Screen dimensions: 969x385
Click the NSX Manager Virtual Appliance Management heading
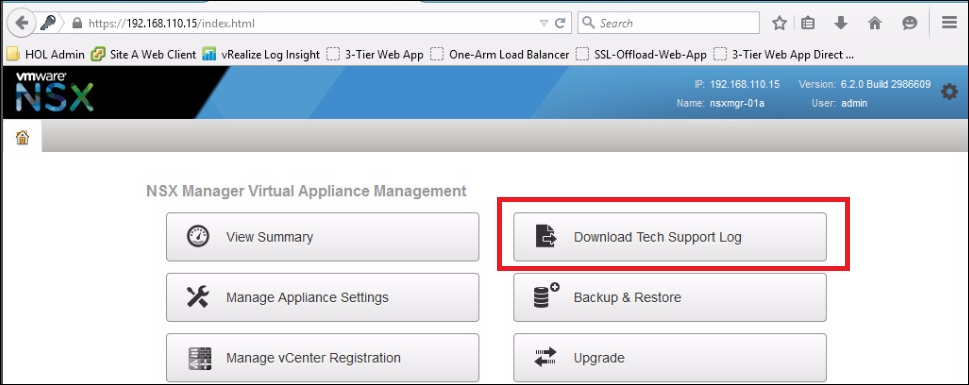point(307,191)
